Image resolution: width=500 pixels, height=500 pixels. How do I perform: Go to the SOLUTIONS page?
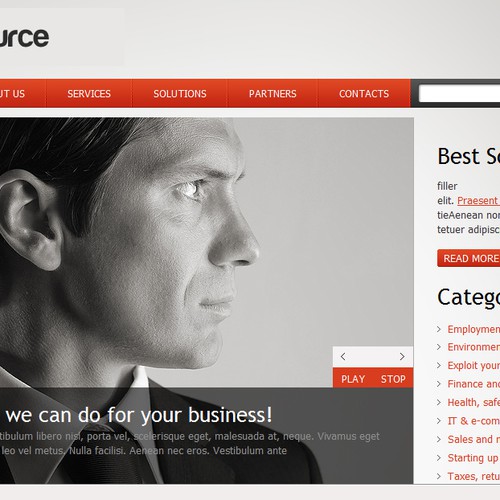tap(180, 94)
